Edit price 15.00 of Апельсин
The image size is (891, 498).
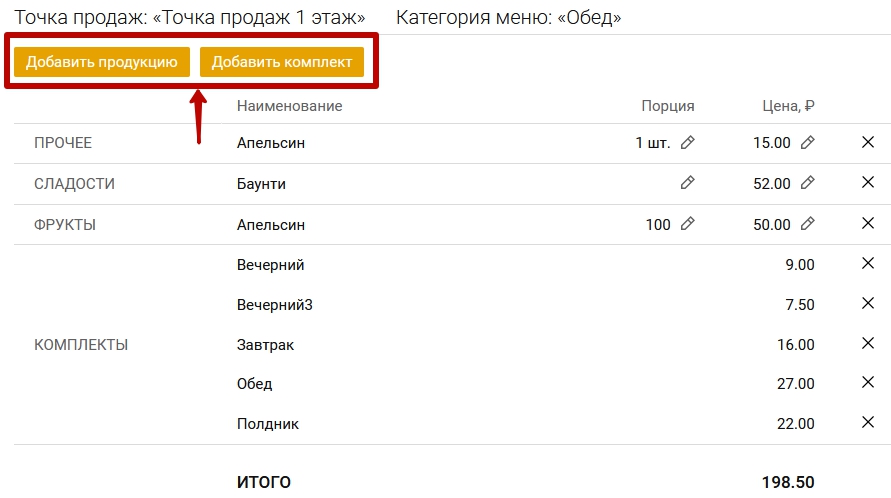(807, 142)
